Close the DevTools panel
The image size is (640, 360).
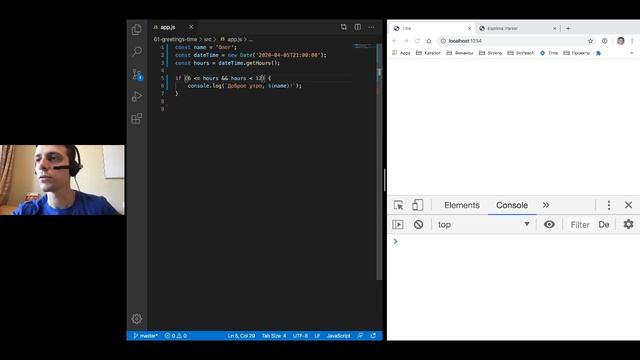click(x=629, y=205)
